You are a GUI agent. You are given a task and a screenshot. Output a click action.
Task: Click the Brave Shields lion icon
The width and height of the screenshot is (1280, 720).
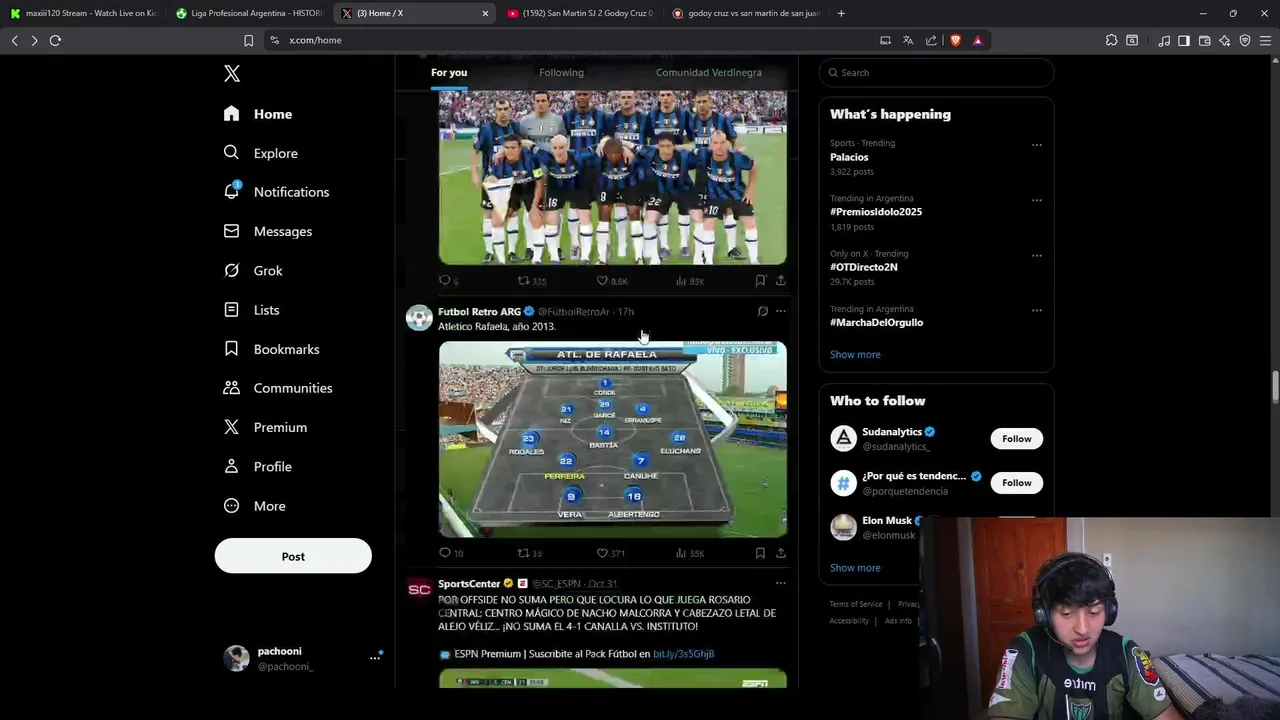click(x=955, y=40)
